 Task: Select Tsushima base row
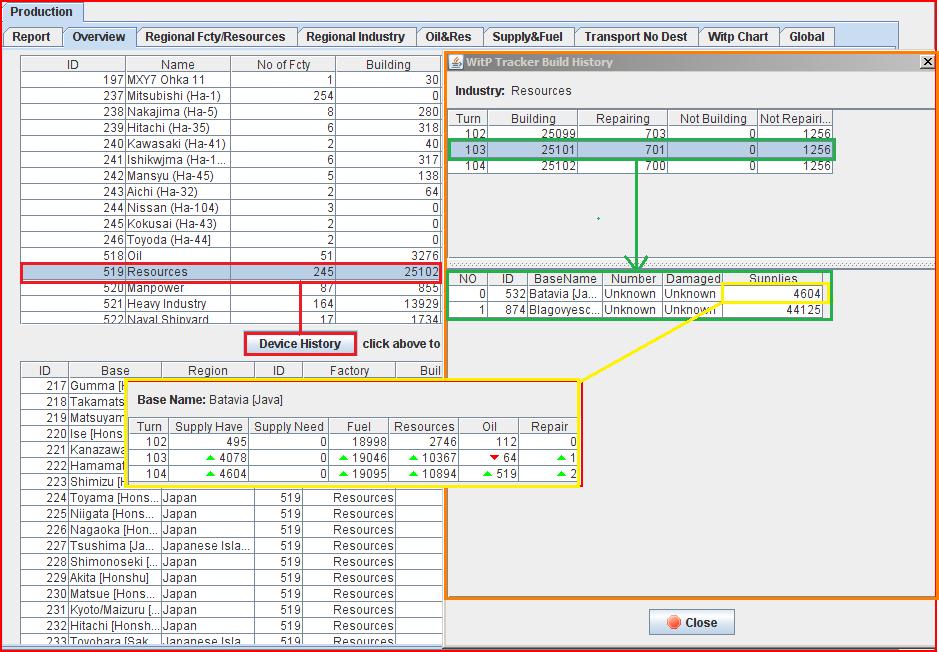coord(231,545)
